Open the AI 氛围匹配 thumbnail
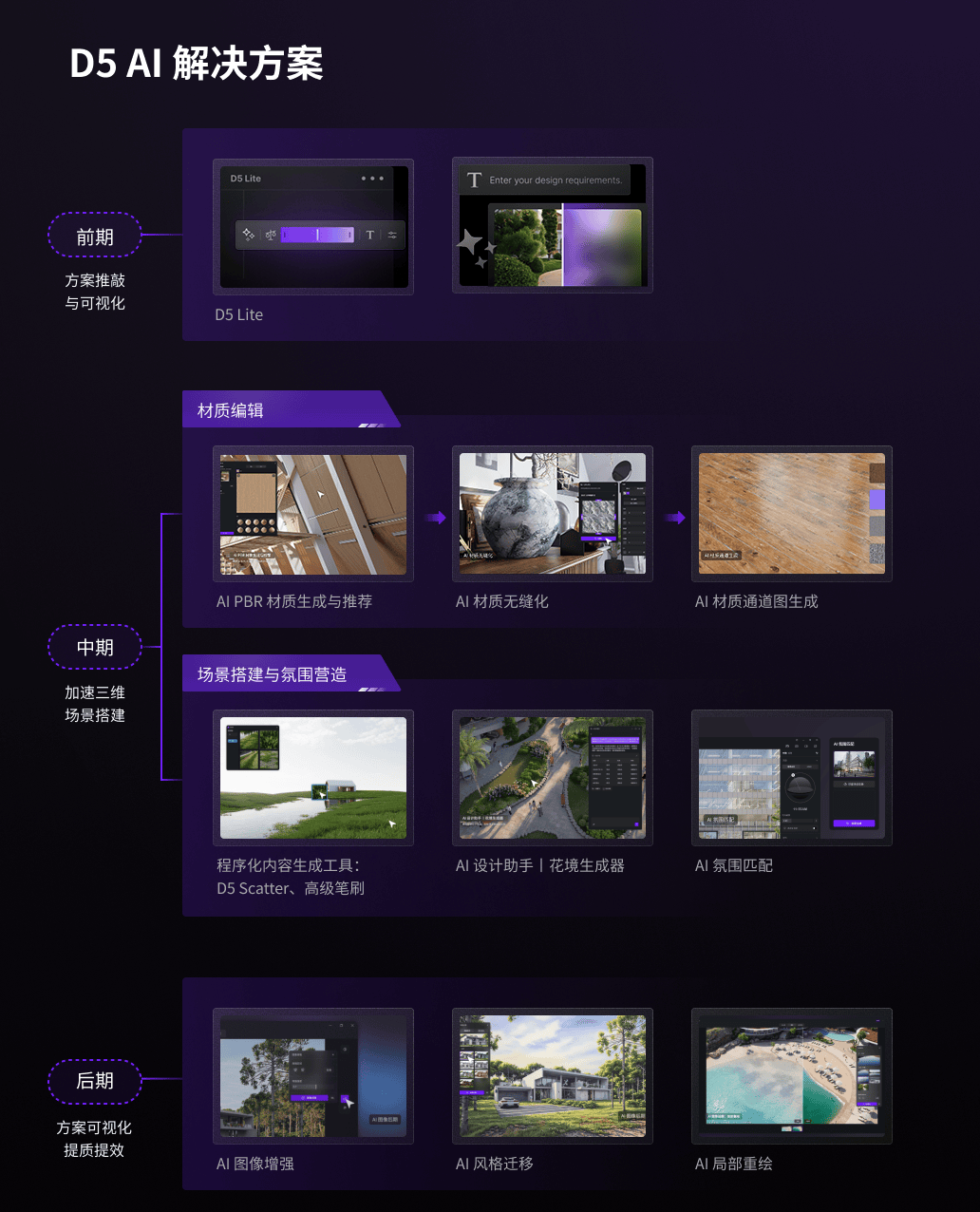Viewport: 980px width, 1212px height. tap(791, 778)
